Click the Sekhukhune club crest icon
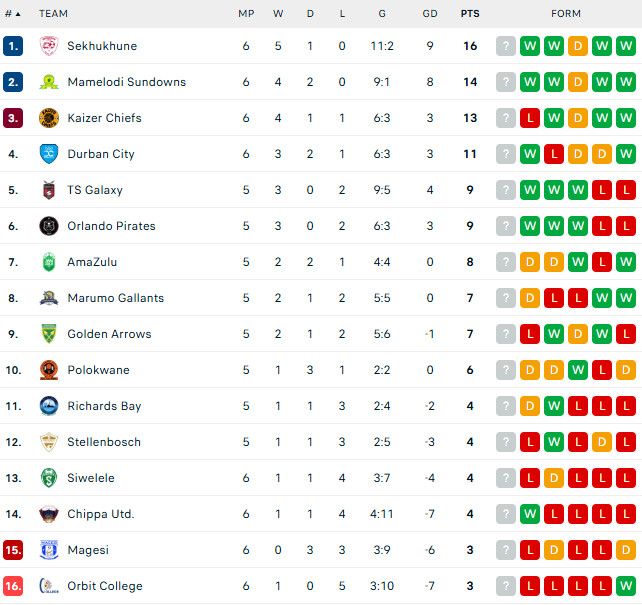The height and width of the screenshot is (605, 642). point(48,46)
